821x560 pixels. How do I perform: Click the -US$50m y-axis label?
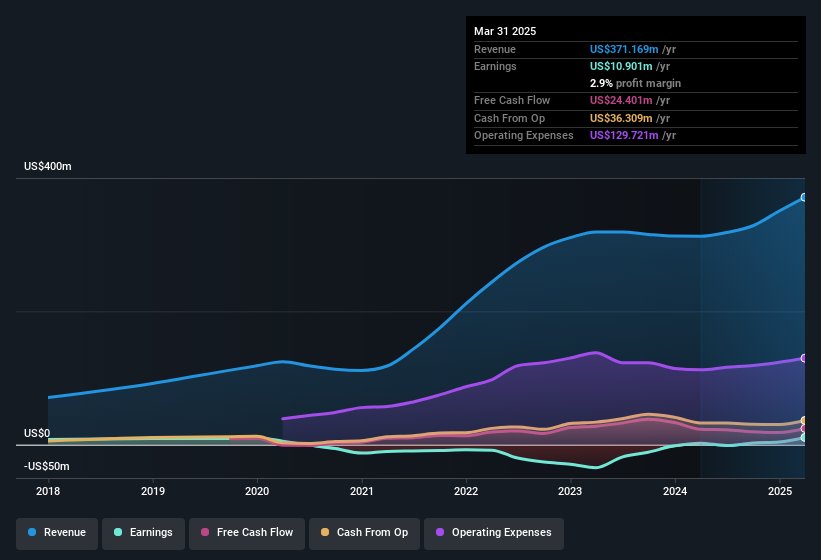(x=47, y=466)
